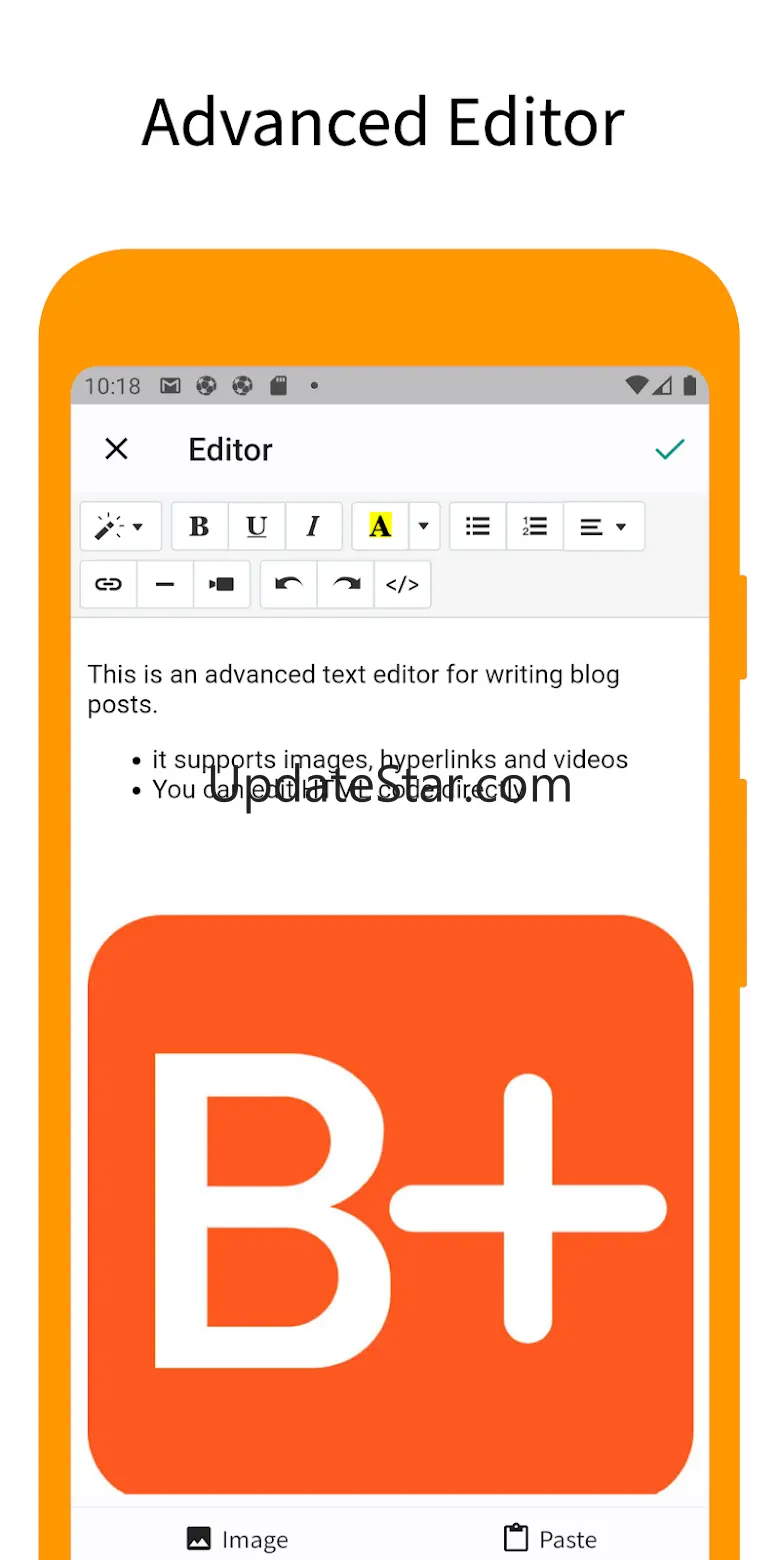
Task: Apply the yellow highlight text color
Action: click(380, 526)
